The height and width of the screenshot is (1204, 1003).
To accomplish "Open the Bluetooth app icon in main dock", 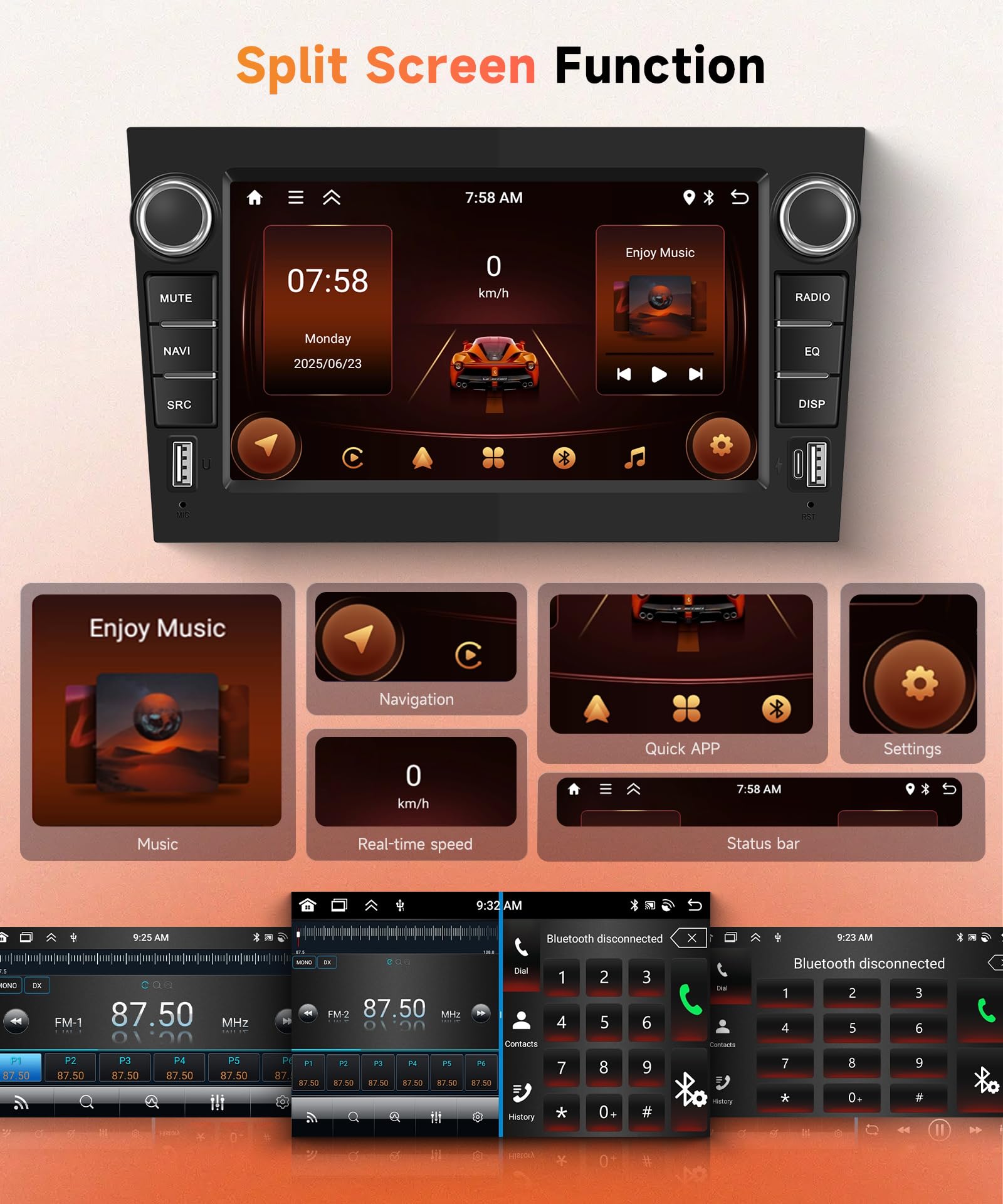I will coord(564,458).
